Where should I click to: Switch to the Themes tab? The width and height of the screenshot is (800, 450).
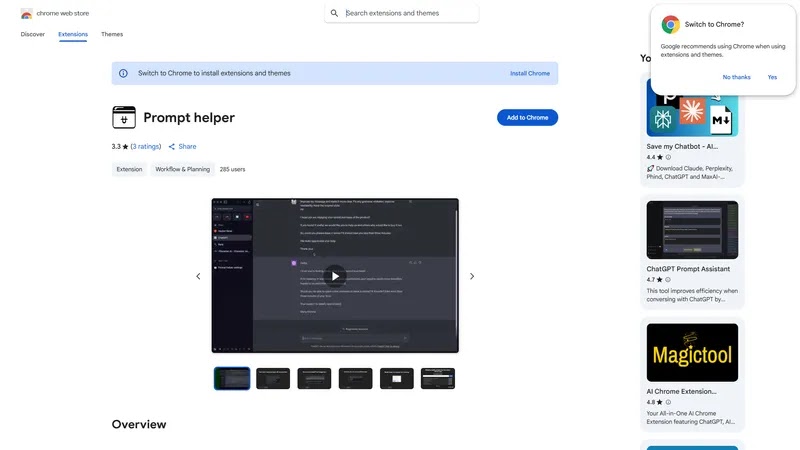pyautogui.click(x=112, y=34)
